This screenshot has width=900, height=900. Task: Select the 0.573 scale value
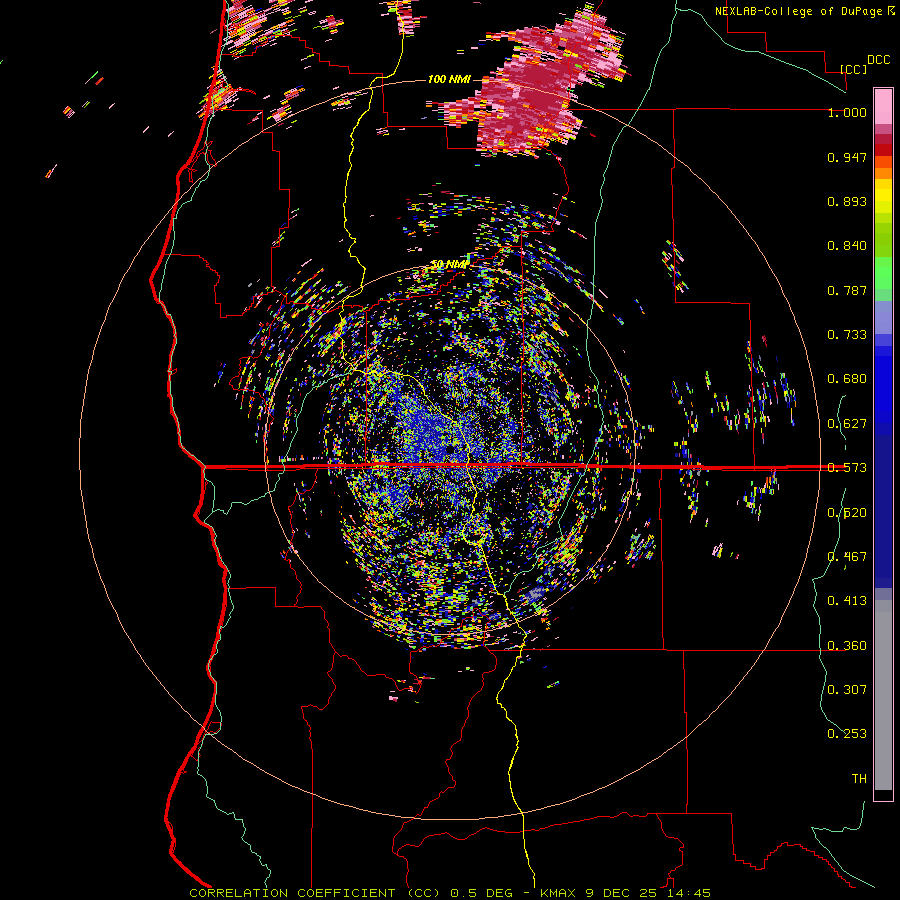click(847, 468)
